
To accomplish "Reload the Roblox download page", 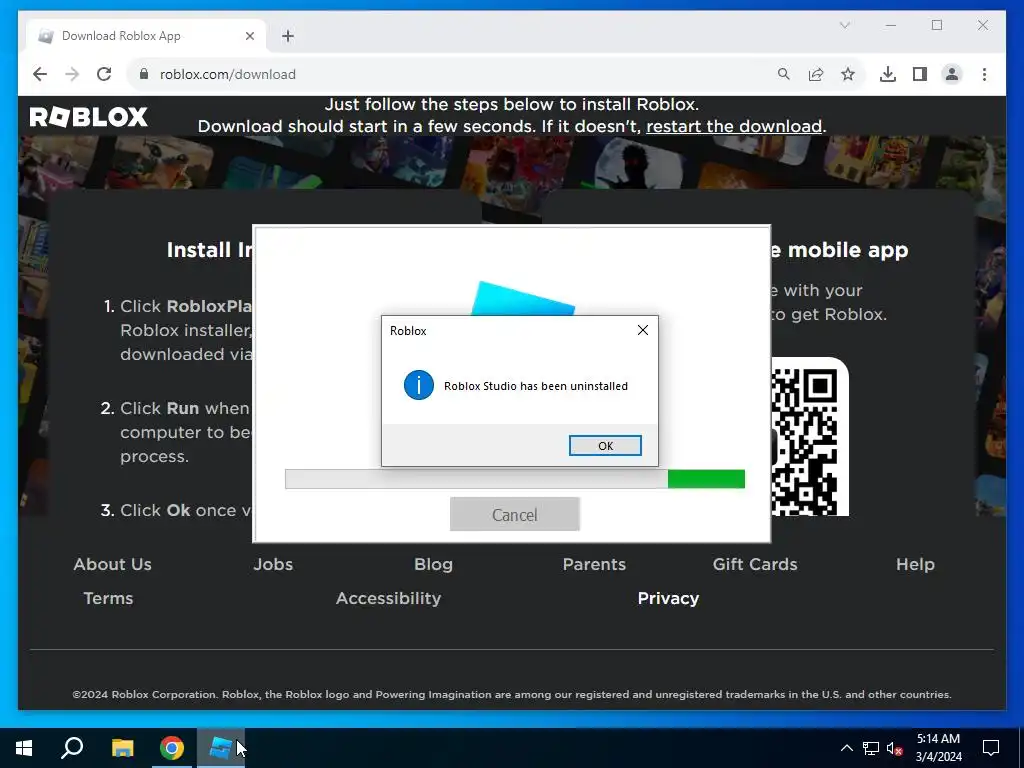I will tap(104, 74).
